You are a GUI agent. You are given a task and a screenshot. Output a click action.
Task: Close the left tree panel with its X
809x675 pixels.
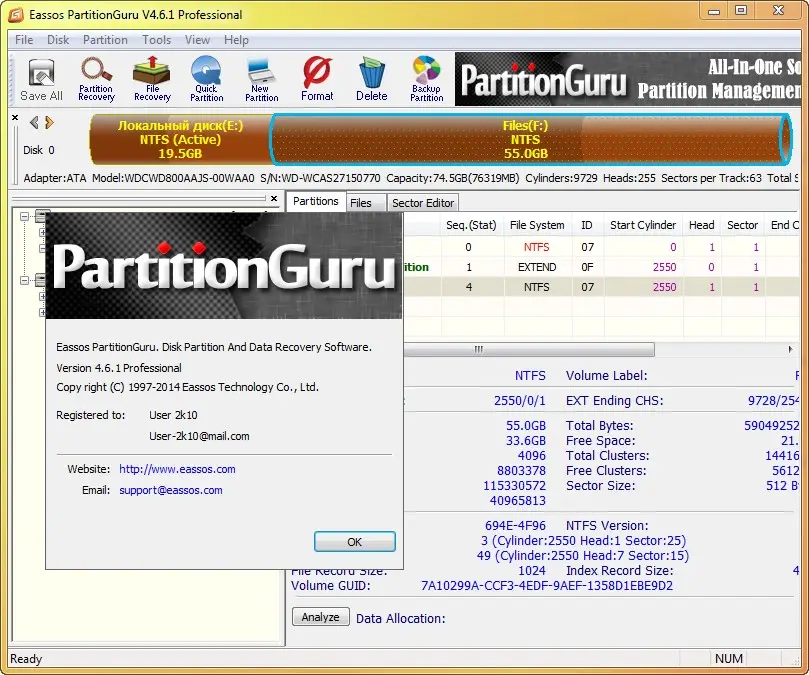(274, 198)
